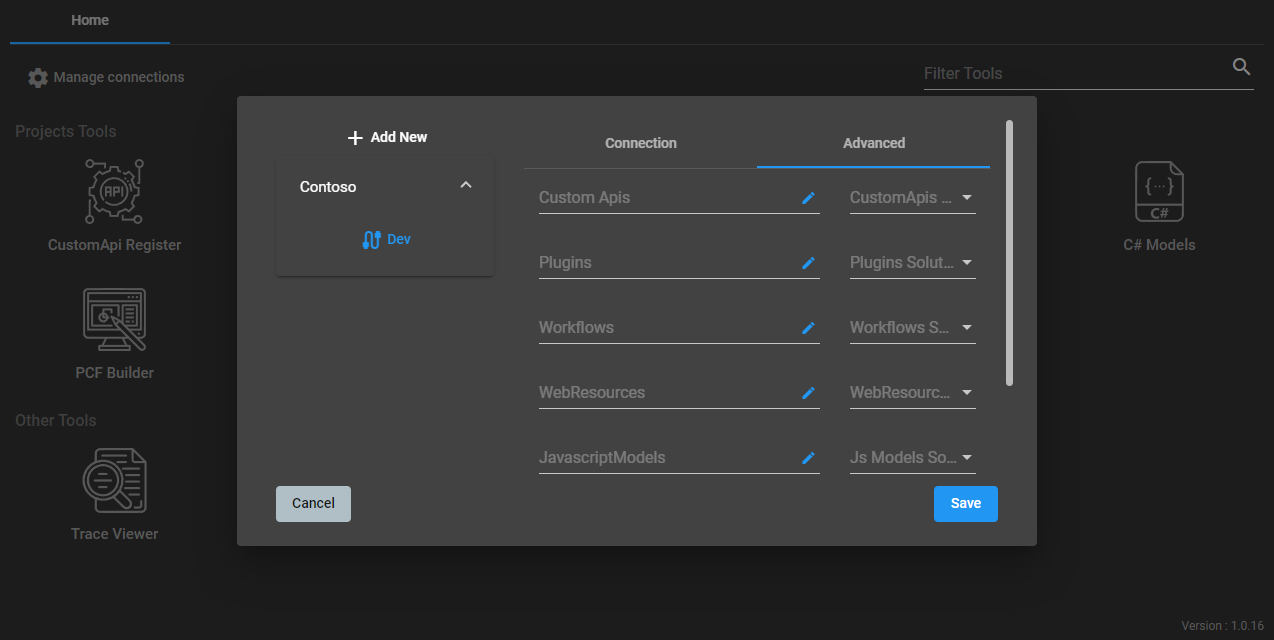Open the Plugins Solution dropdown
This screenshot has width=1274, height=640.
click(966, 263)
